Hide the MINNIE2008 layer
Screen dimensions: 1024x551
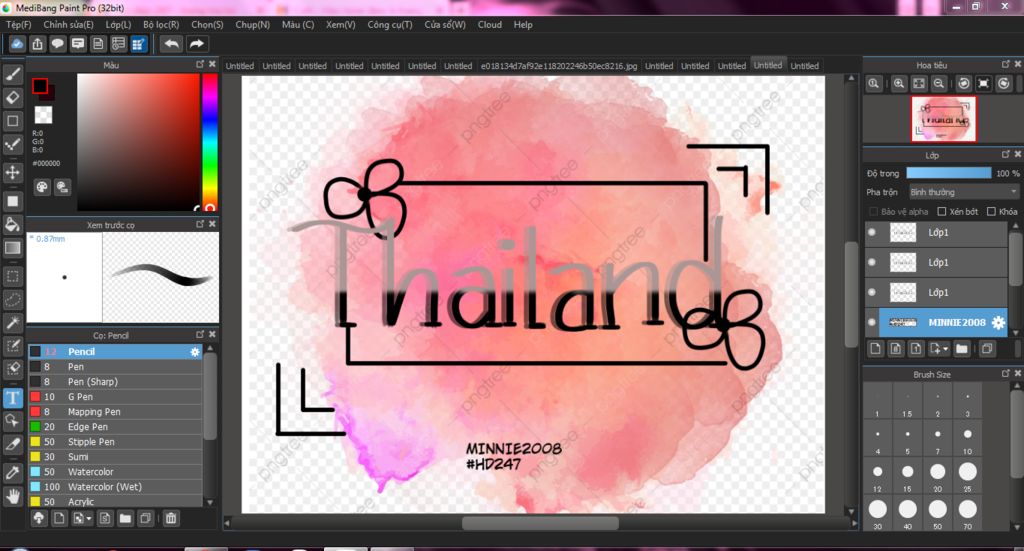pyautogui.click(x=872, y=323)
